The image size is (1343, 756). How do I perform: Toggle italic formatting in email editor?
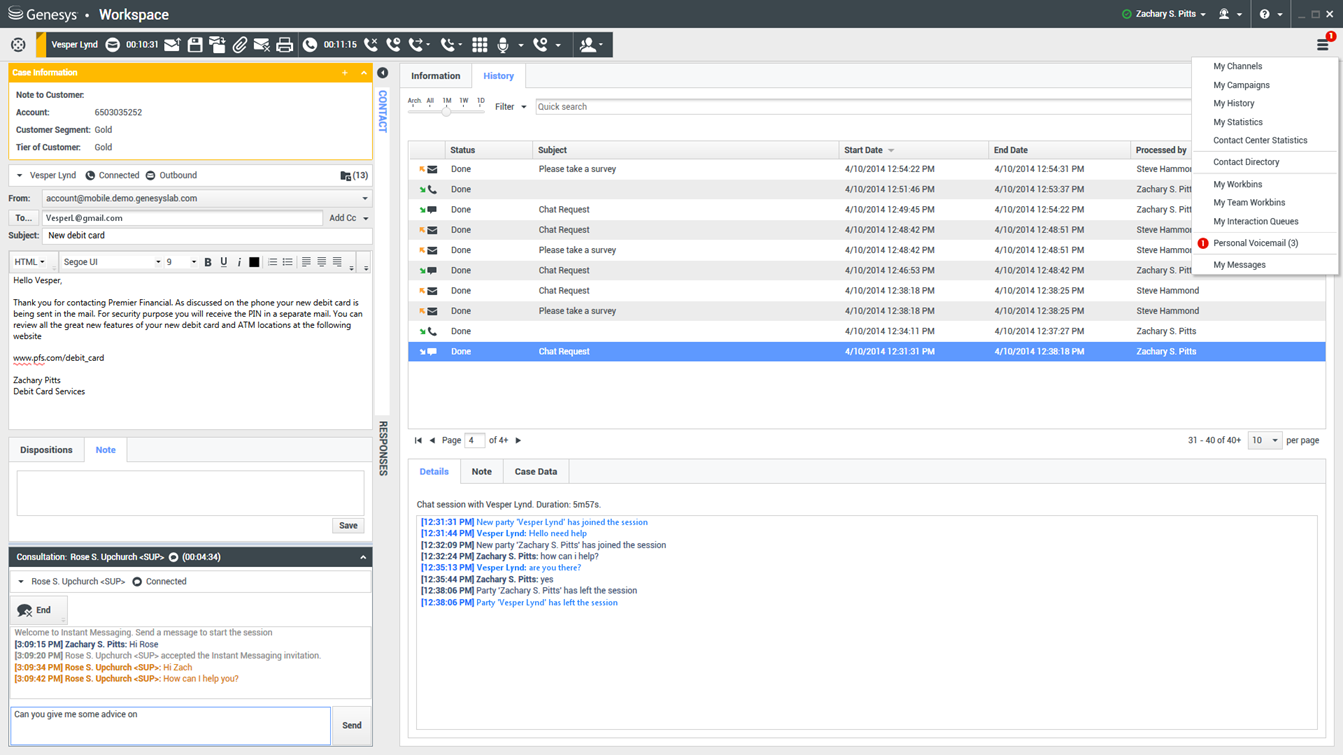coord(239,262)
